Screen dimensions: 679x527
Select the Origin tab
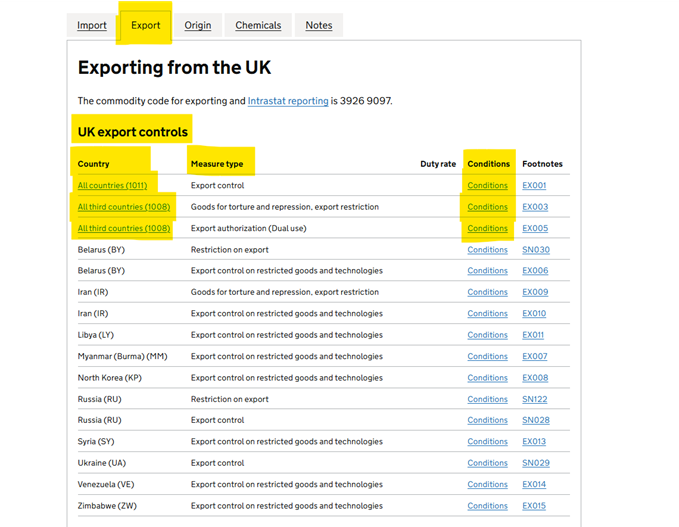click(198, 25)
